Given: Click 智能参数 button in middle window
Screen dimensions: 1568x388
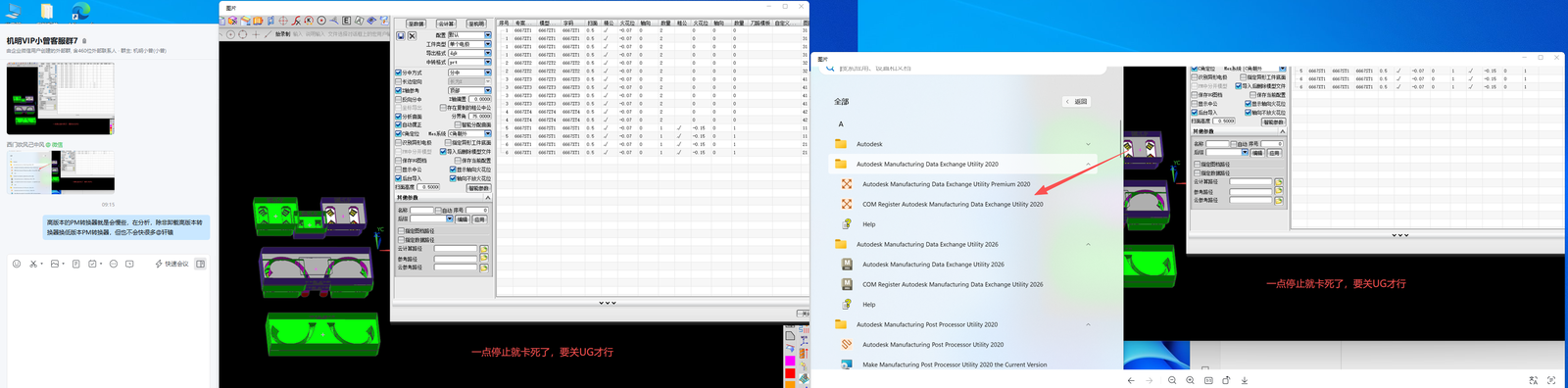Looking at the screenshot, I should coord(478,188).
